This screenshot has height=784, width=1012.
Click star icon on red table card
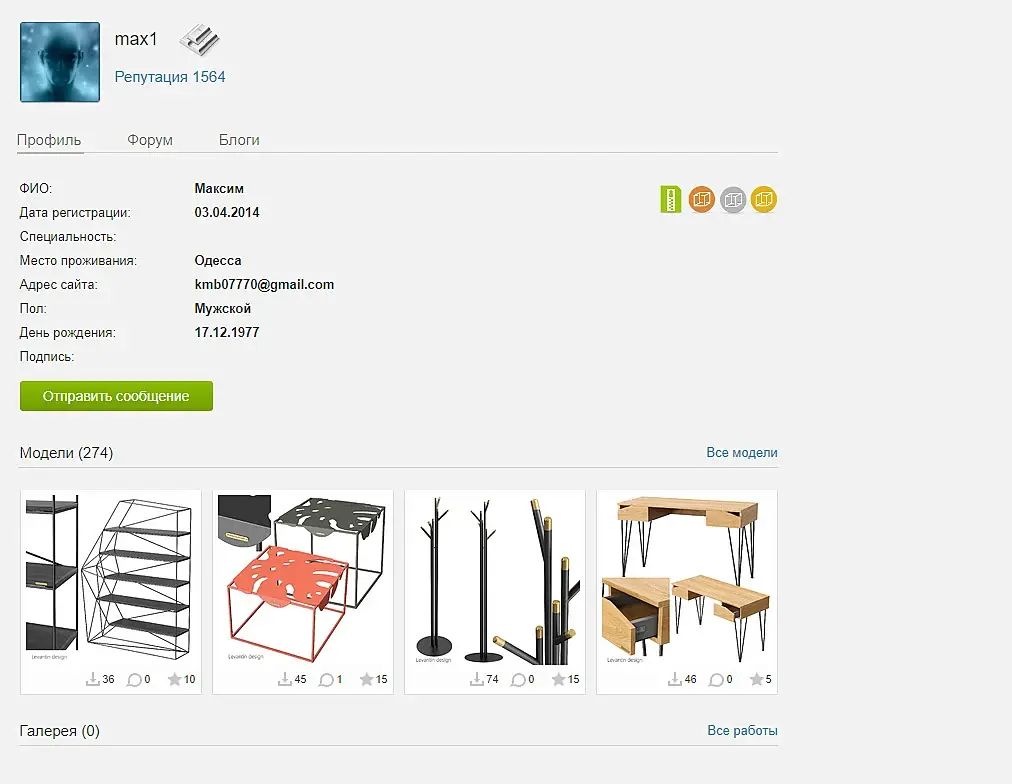coord(367,679)
